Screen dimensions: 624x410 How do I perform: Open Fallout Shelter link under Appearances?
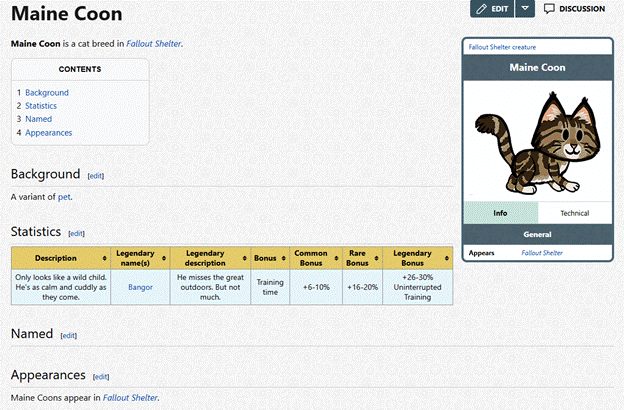[x=130, y=398]
